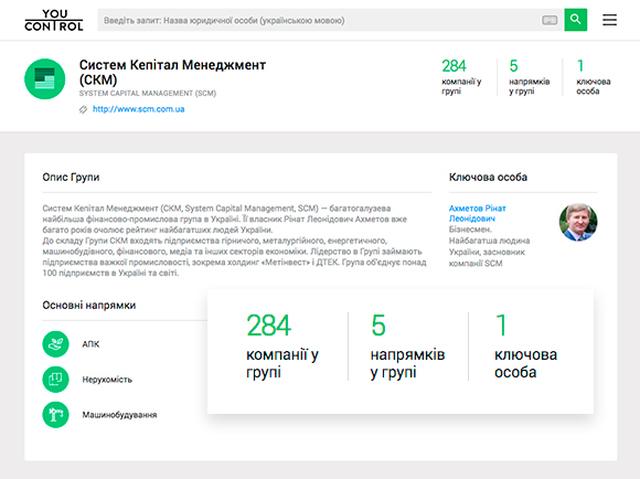Click the key person portrait photo

[x=578, y=222]
